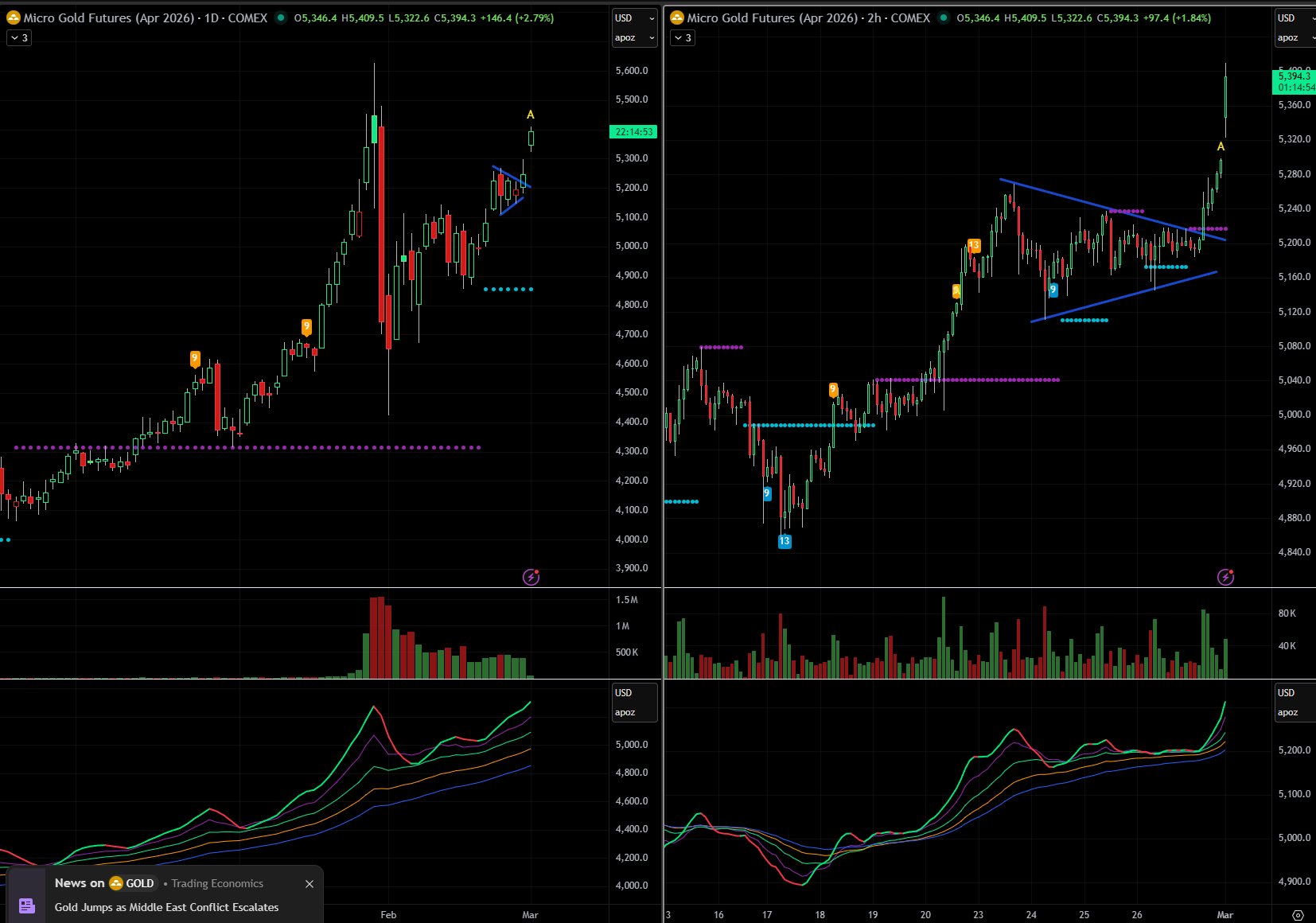This screenshot has width=1316, height=923.
Task: Expand the indicator legend '3' on the 2h chart
Action: tap(683, 37)
